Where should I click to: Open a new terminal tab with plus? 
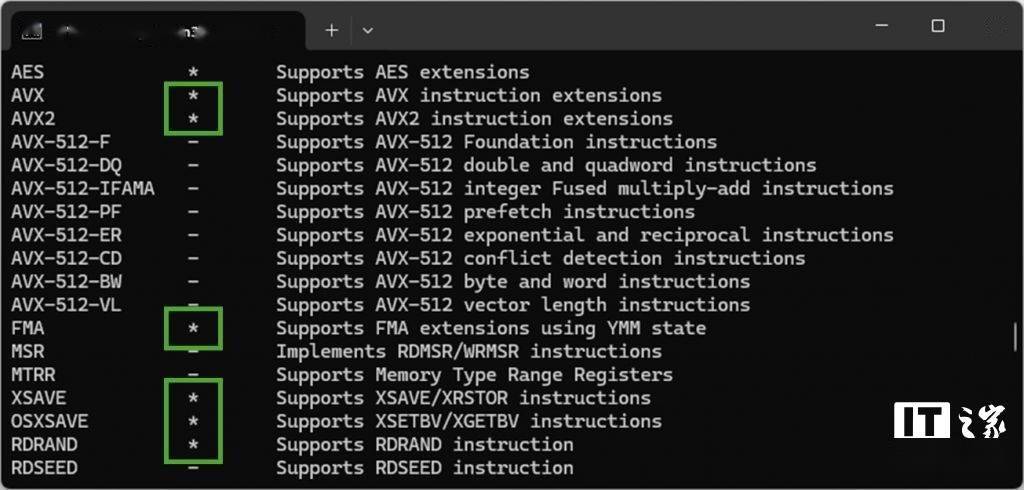tap(332, 30)
